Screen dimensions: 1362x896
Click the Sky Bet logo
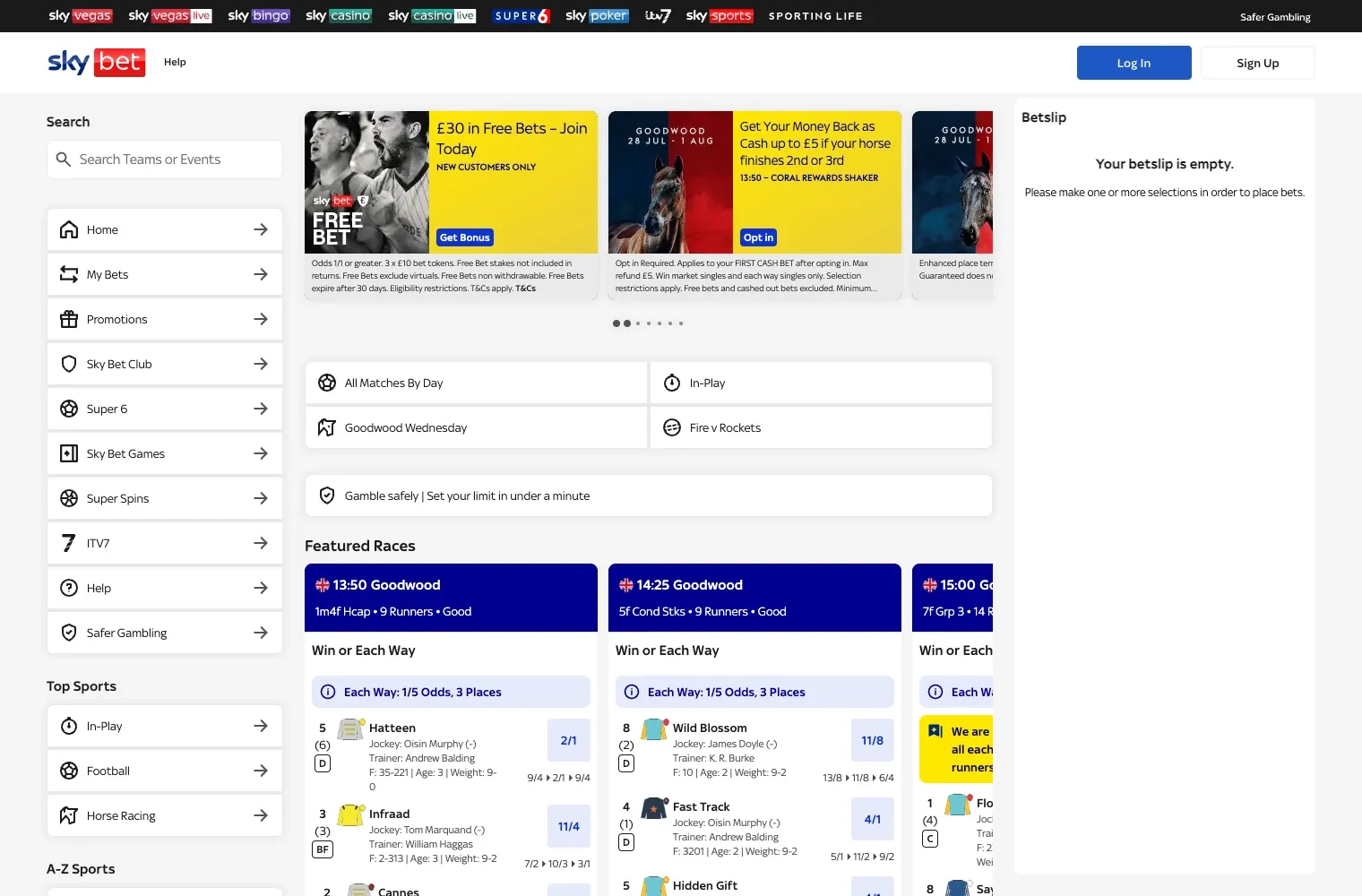click(x=96, y=62)
